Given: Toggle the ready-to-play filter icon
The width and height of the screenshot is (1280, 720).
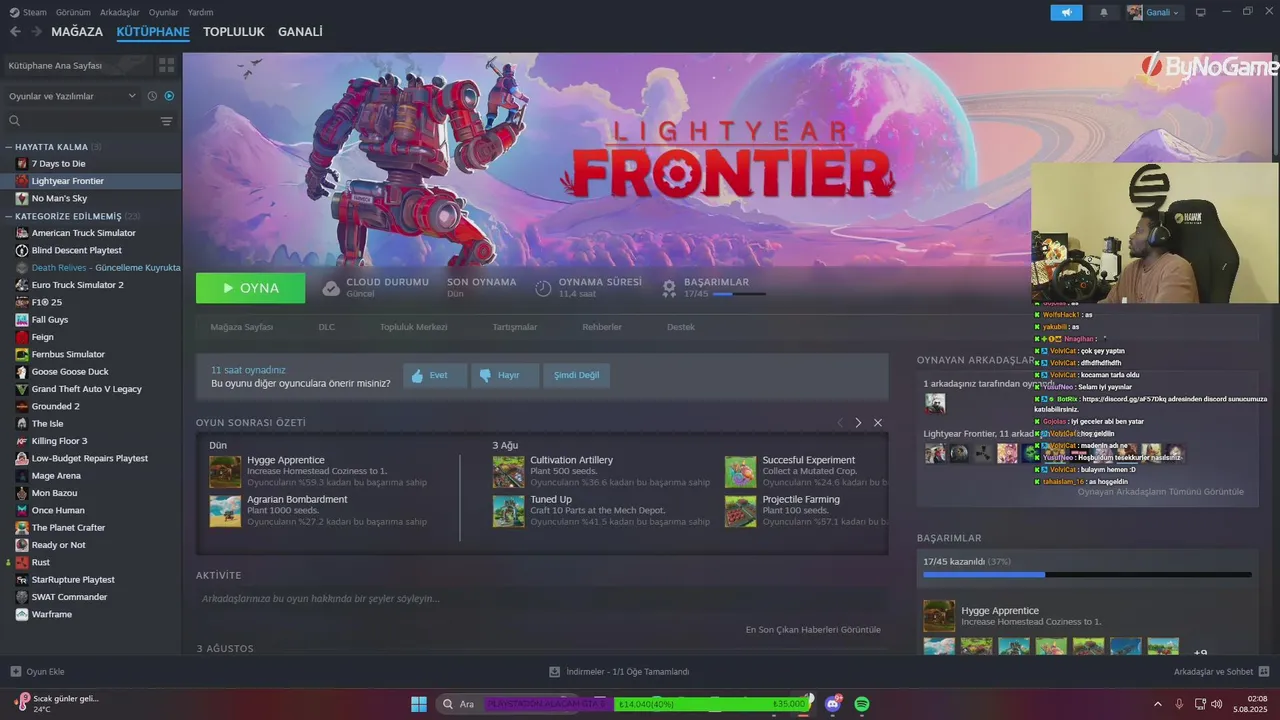Looking at the screenshot, I should tap(169, 96).
